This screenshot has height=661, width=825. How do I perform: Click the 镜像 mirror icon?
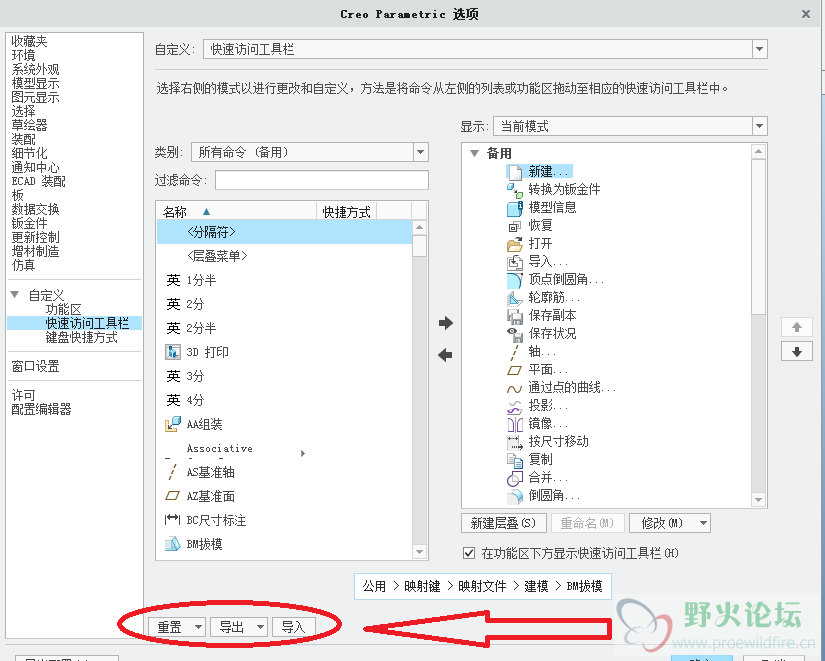(x=515, y=424)
